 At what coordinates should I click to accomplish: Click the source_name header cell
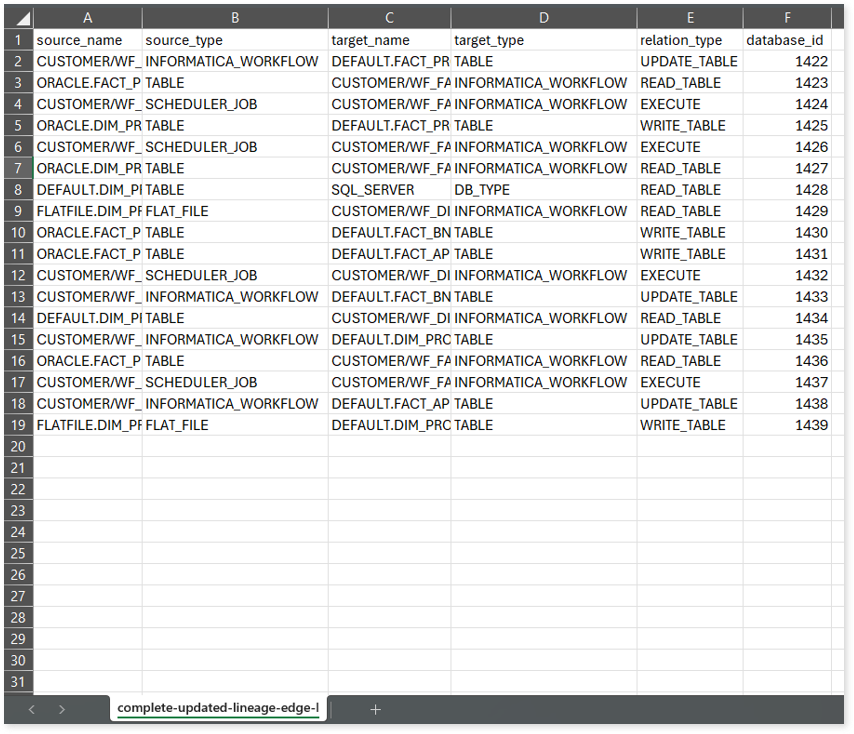88,41
